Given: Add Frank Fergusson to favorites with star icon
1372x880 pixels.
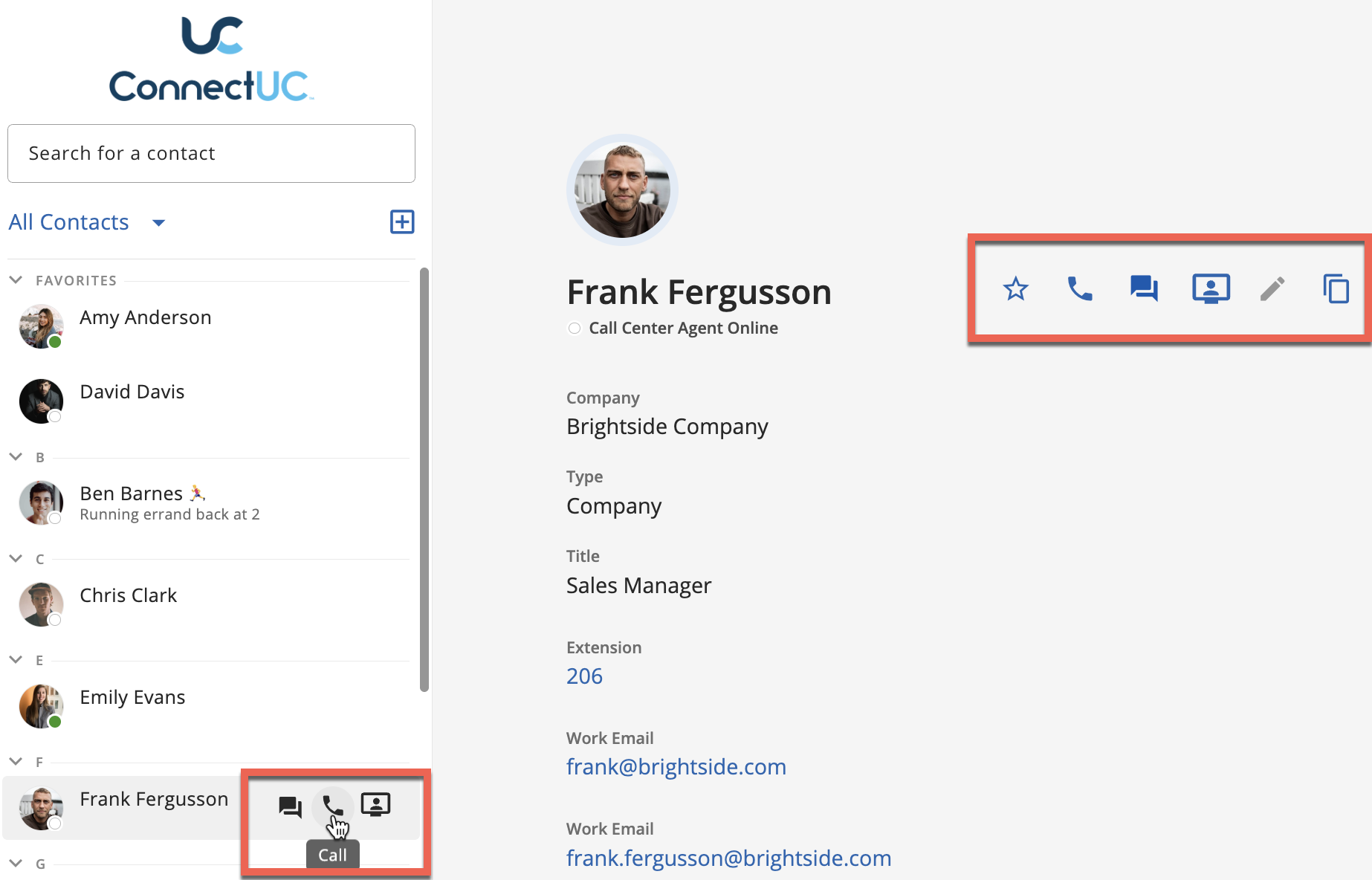Looking at the screenshot, I should click(x=1015, y=288).
